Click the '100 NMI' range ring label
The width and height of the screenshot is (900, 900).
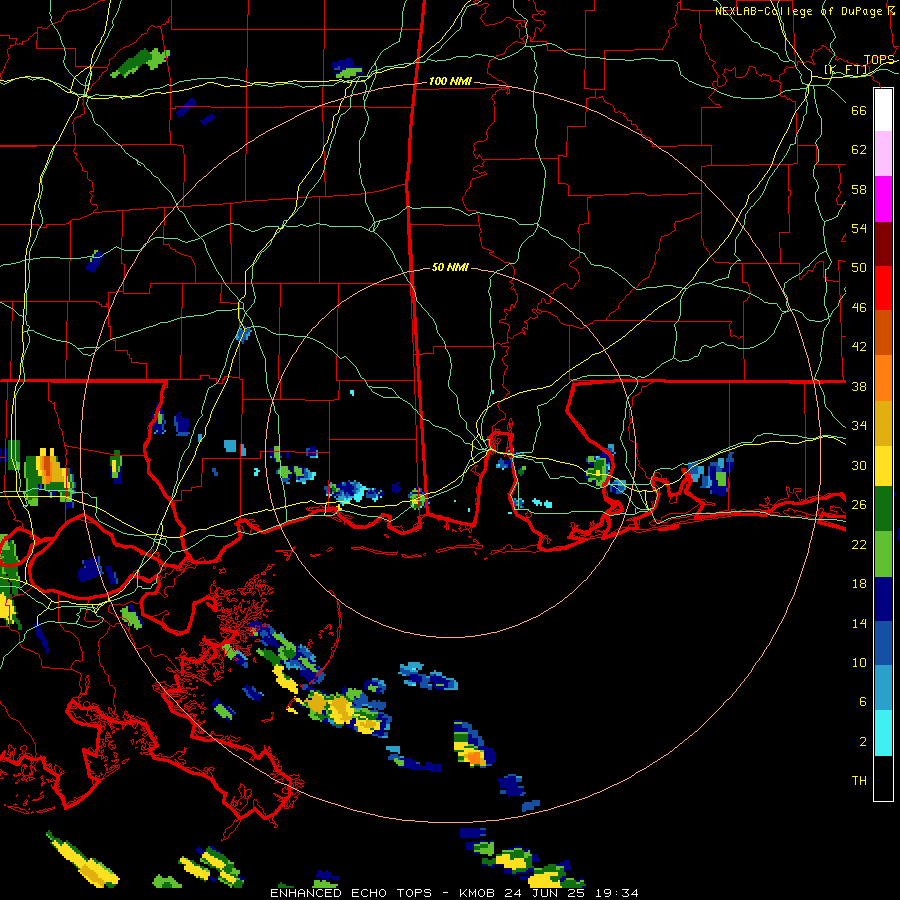[x=450, y=82]
